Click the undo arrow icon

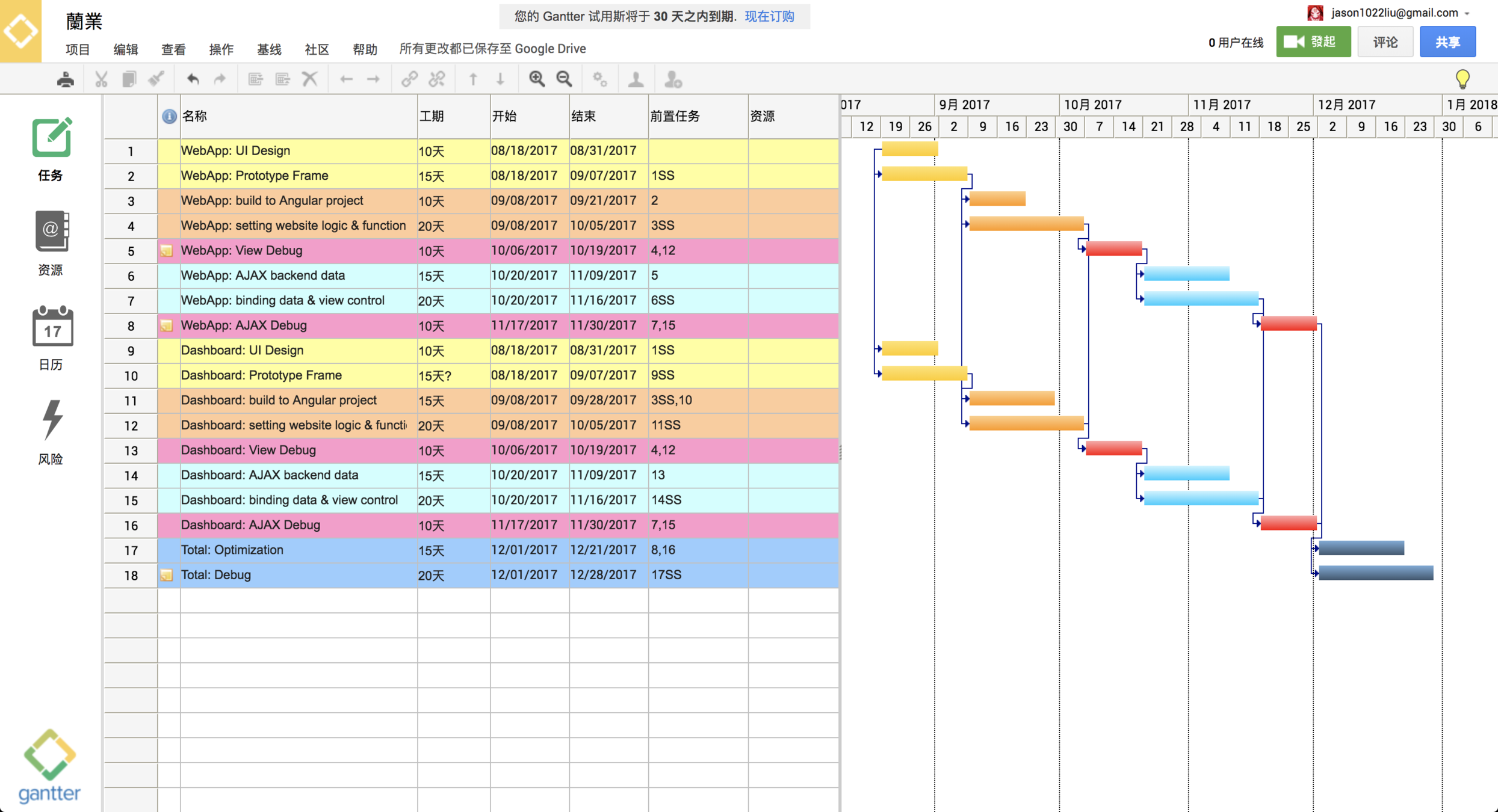point(193,79)
